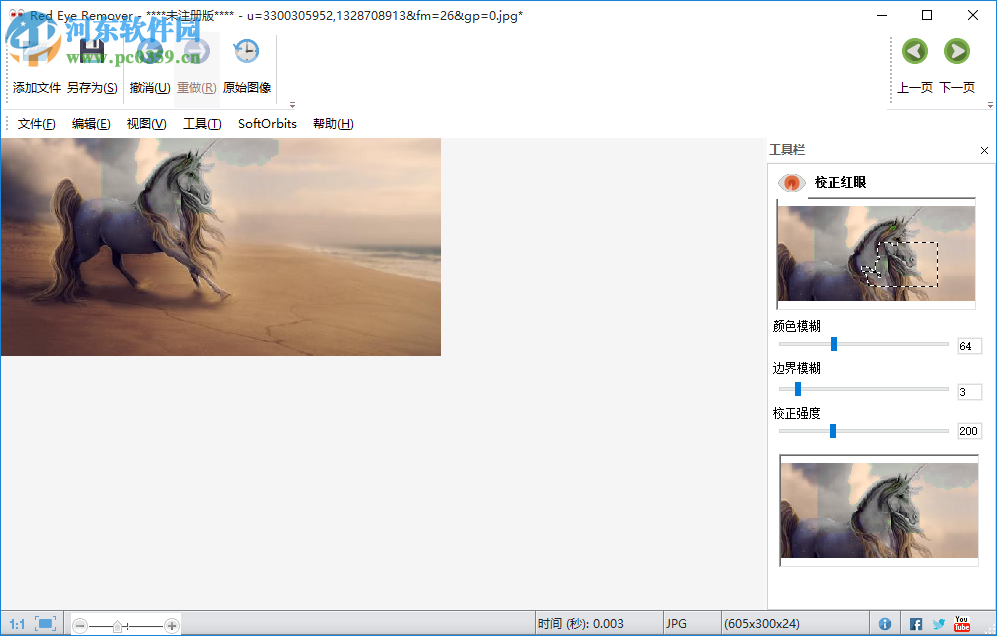The height and width of the screenshot is (636, 997).
Task: Click the 边界模糊 value field showing 3
Action: pos(970,392)
